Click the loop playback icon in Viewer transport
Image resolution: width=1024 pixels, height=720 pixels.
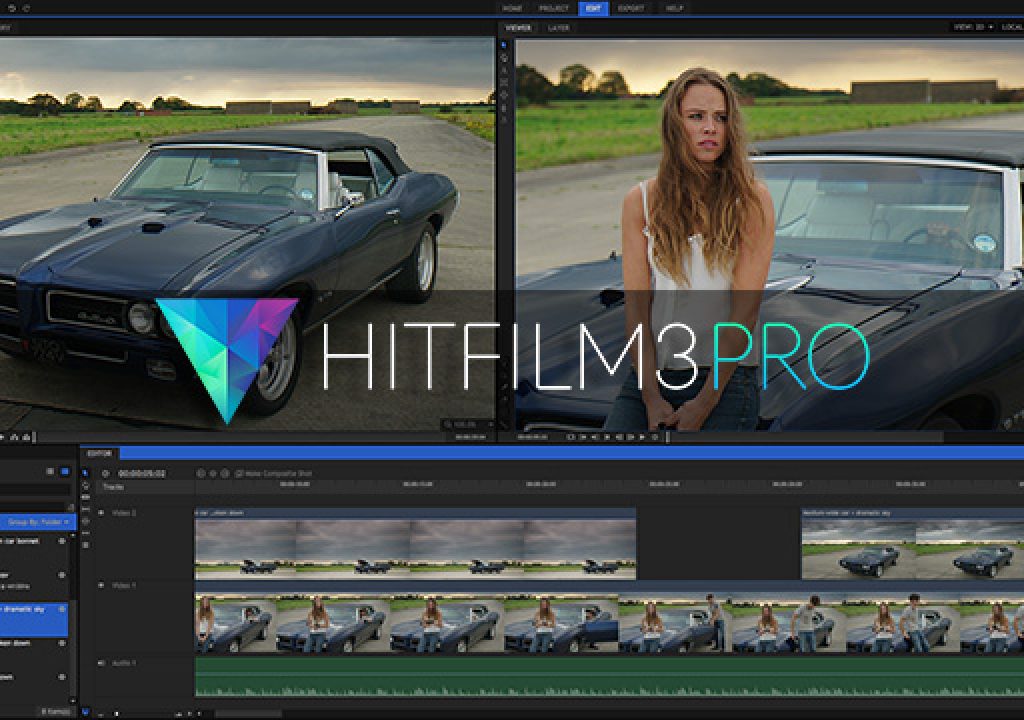click(x=655, y=436)
